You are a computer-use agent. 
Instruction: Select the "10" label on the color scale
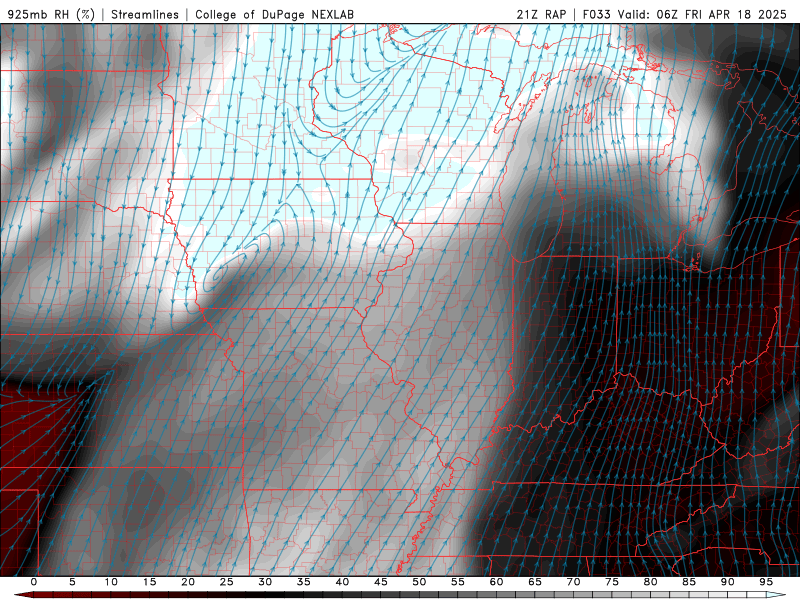(111, 582)
